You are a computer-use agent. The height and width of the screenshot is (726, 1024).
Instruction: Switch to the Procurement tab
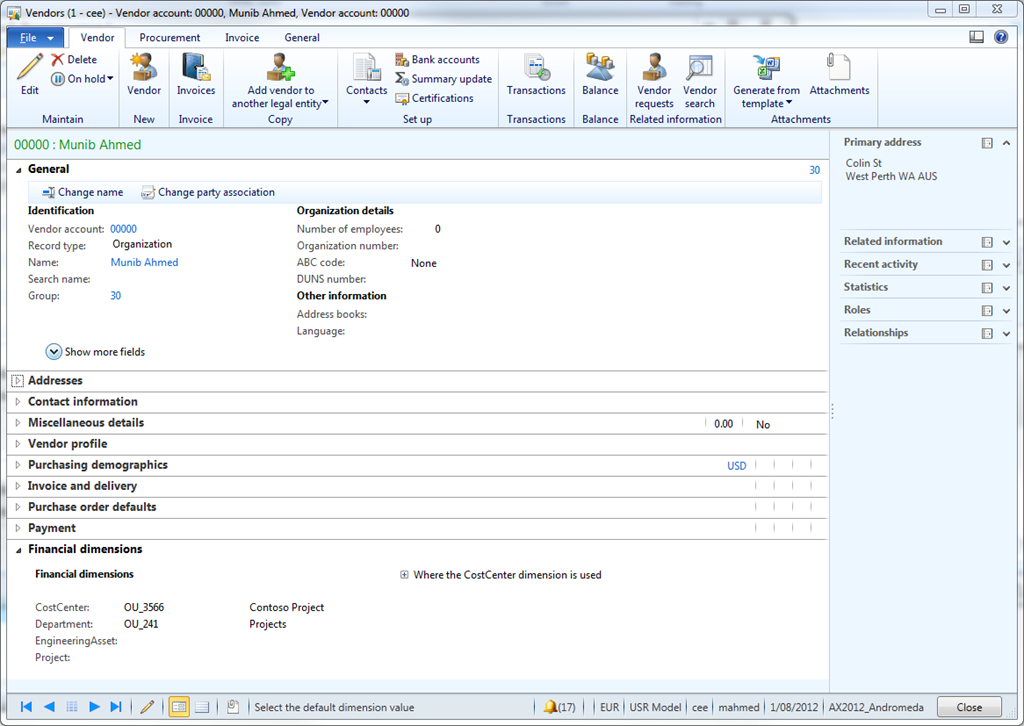coord(170,38)
